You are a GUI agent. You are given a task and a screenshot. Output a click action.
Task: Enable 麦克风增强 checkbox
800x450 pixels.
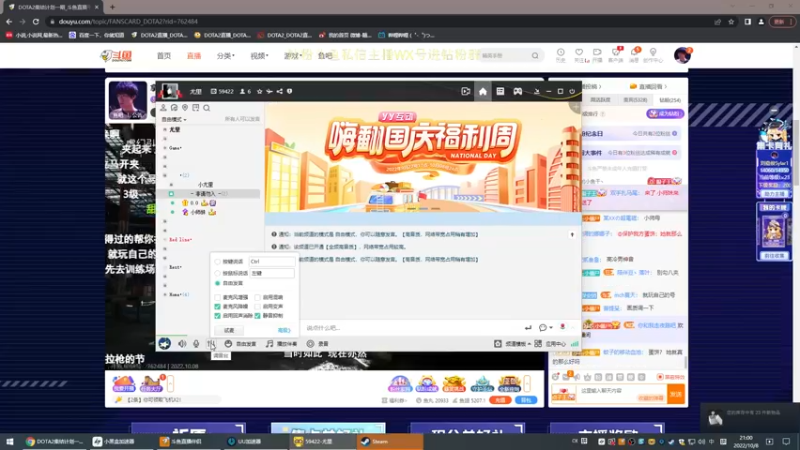point(217,297)
